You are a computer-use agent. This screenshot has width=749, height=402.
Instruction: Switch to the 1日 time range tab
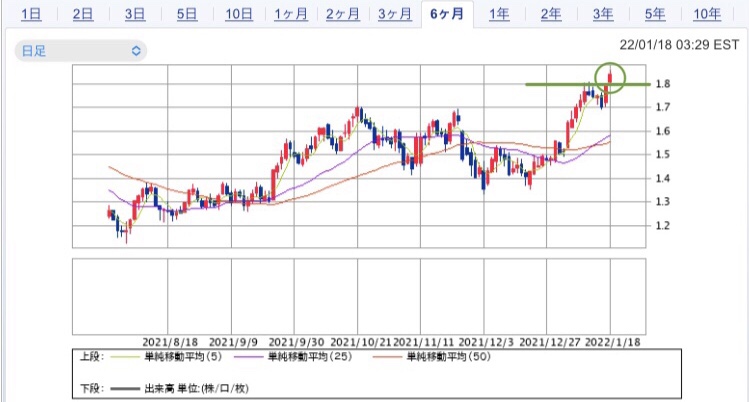coord(31,14)
